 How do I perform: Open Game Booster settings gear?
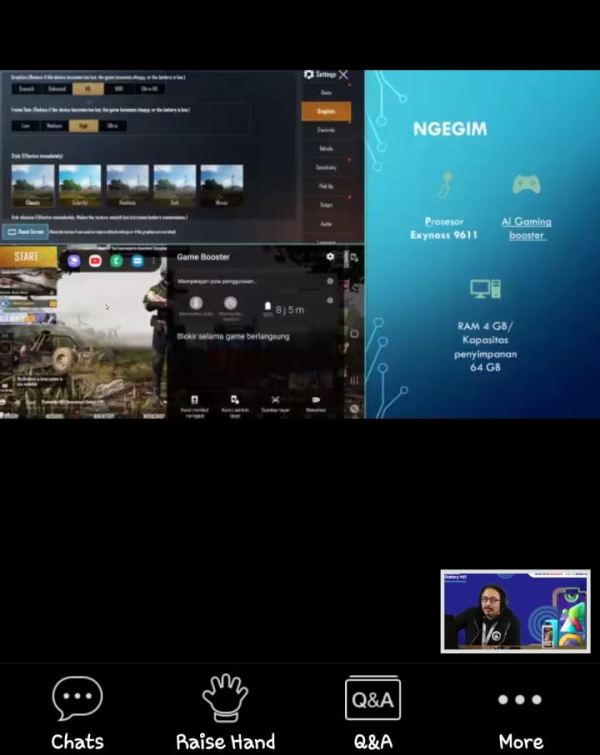[x=330, y=257]
